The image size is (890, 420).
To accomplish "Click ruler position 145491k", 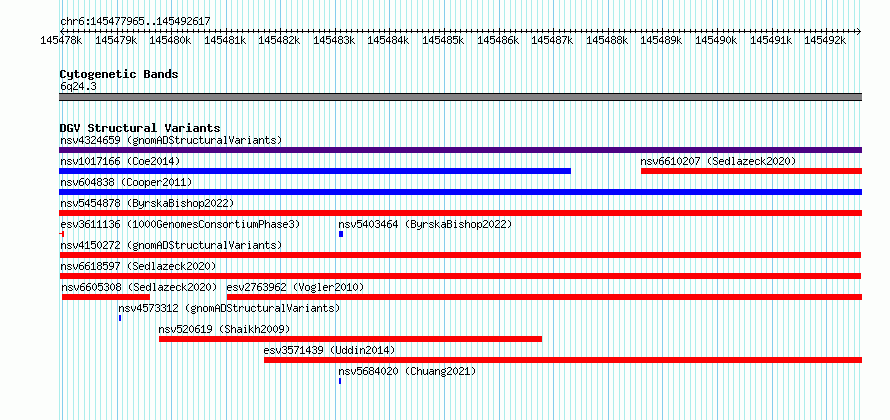I will (771, 40).
